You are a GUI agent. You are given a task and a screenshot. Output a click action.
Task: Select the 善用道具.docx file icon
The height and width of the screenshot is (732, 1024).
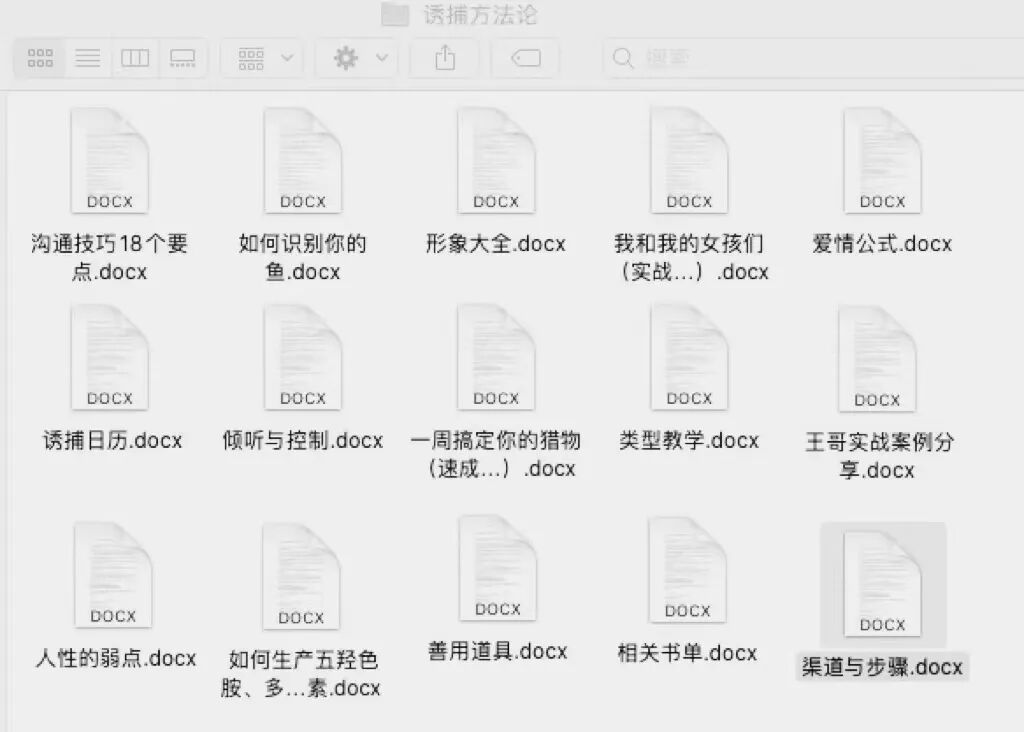[x=498, y=568]
